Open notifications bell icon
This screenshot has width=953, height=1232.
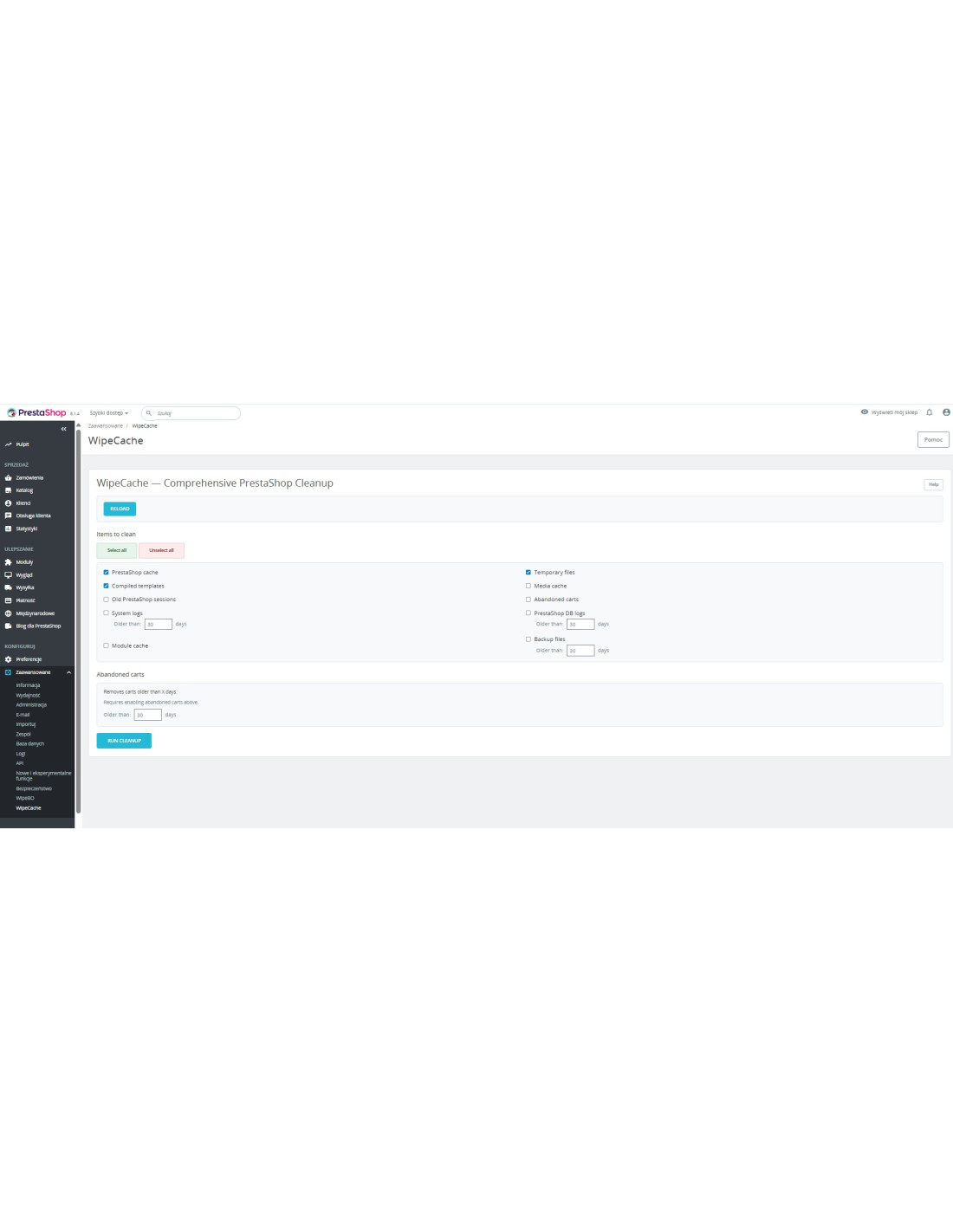pos(929,412)
